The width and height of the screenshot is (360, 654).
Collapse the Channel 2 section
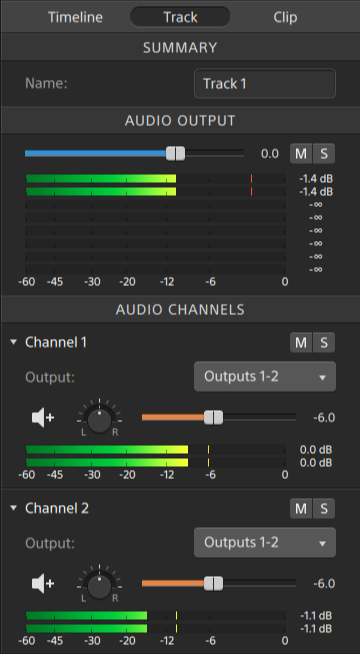(x=14, y=508)
